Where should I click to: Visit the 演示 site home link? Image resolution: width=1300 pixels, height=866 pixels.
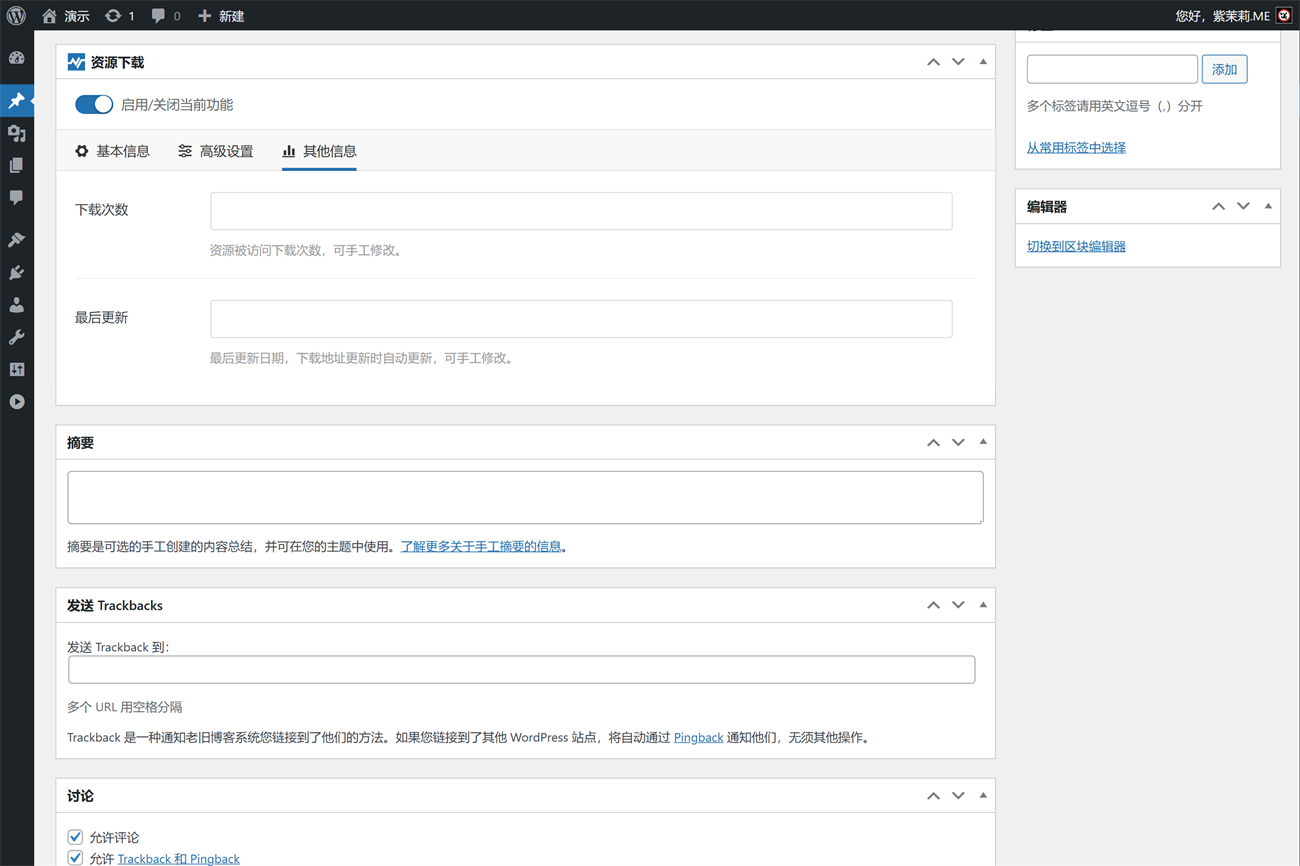click(65, 15)
